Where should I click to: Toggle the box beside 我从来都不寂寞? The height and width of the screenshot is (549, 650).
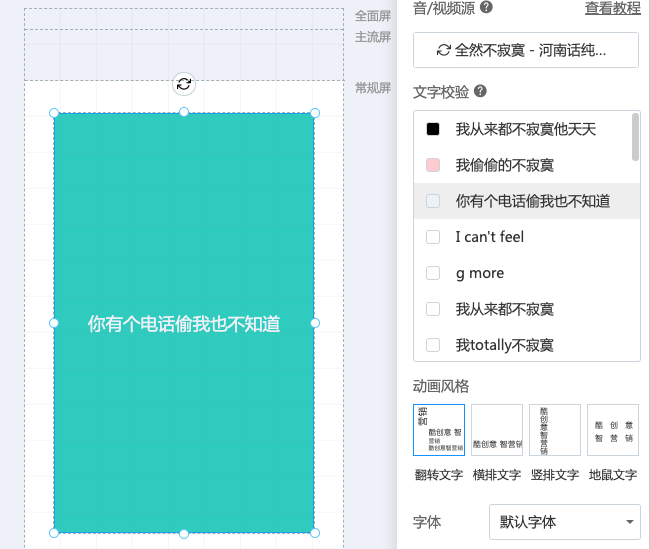[433, 309]
